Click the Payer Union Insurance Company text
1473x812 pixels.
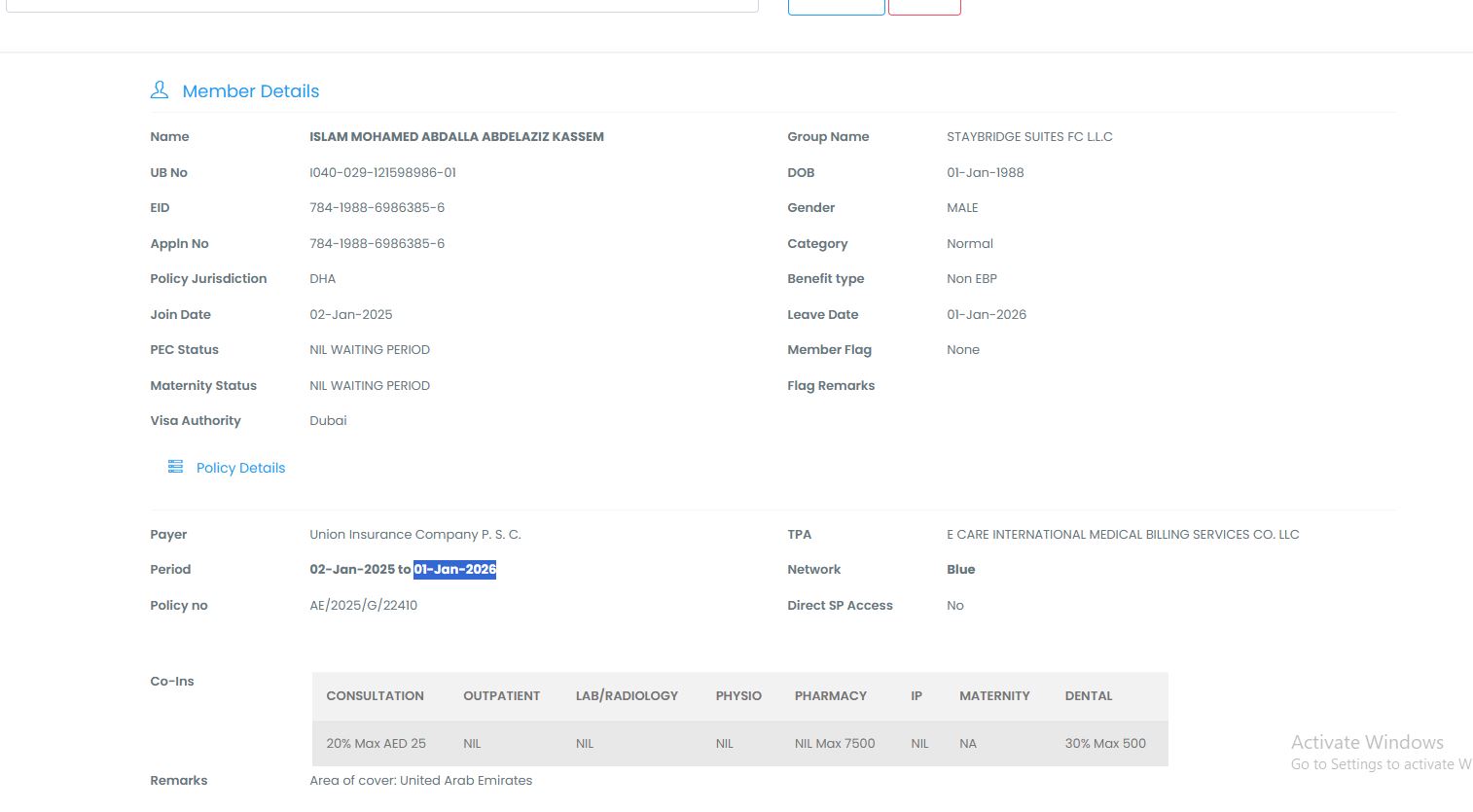pyautogui.click(x=414, y=535)
